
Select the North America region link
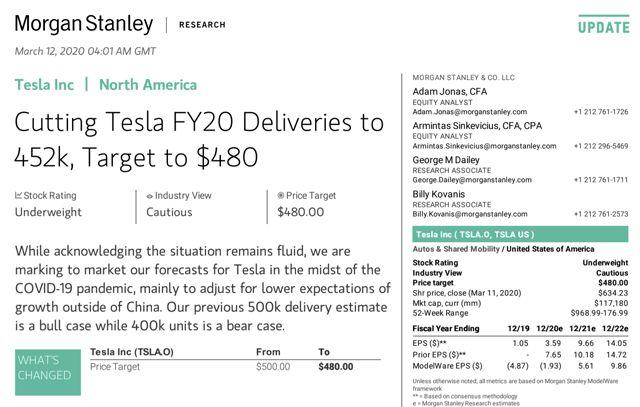(148, 85)
